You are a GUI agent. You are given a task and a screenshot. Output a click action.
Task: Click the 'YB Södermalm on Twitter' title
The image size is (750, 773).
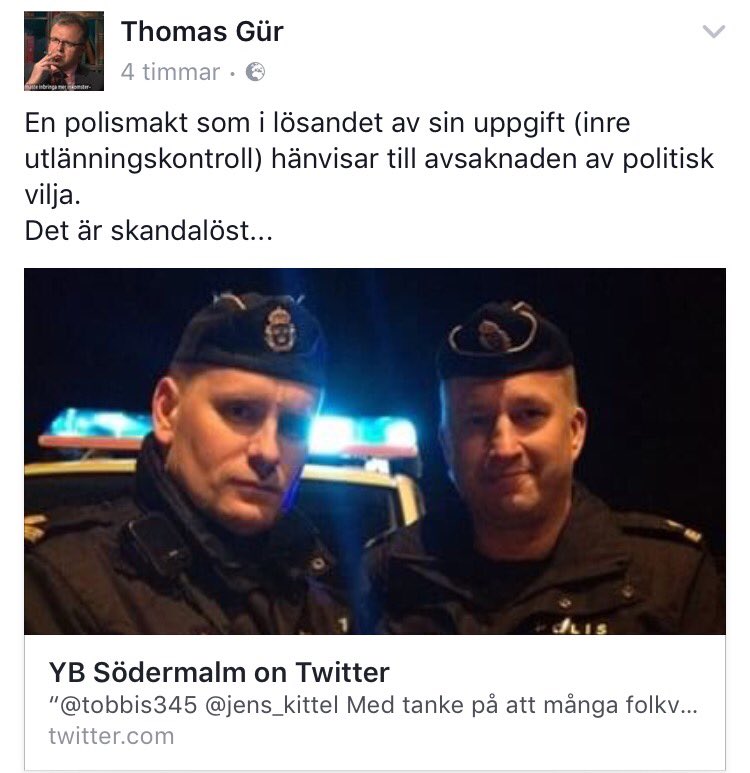pyautogui.click(x=219, y=672)
